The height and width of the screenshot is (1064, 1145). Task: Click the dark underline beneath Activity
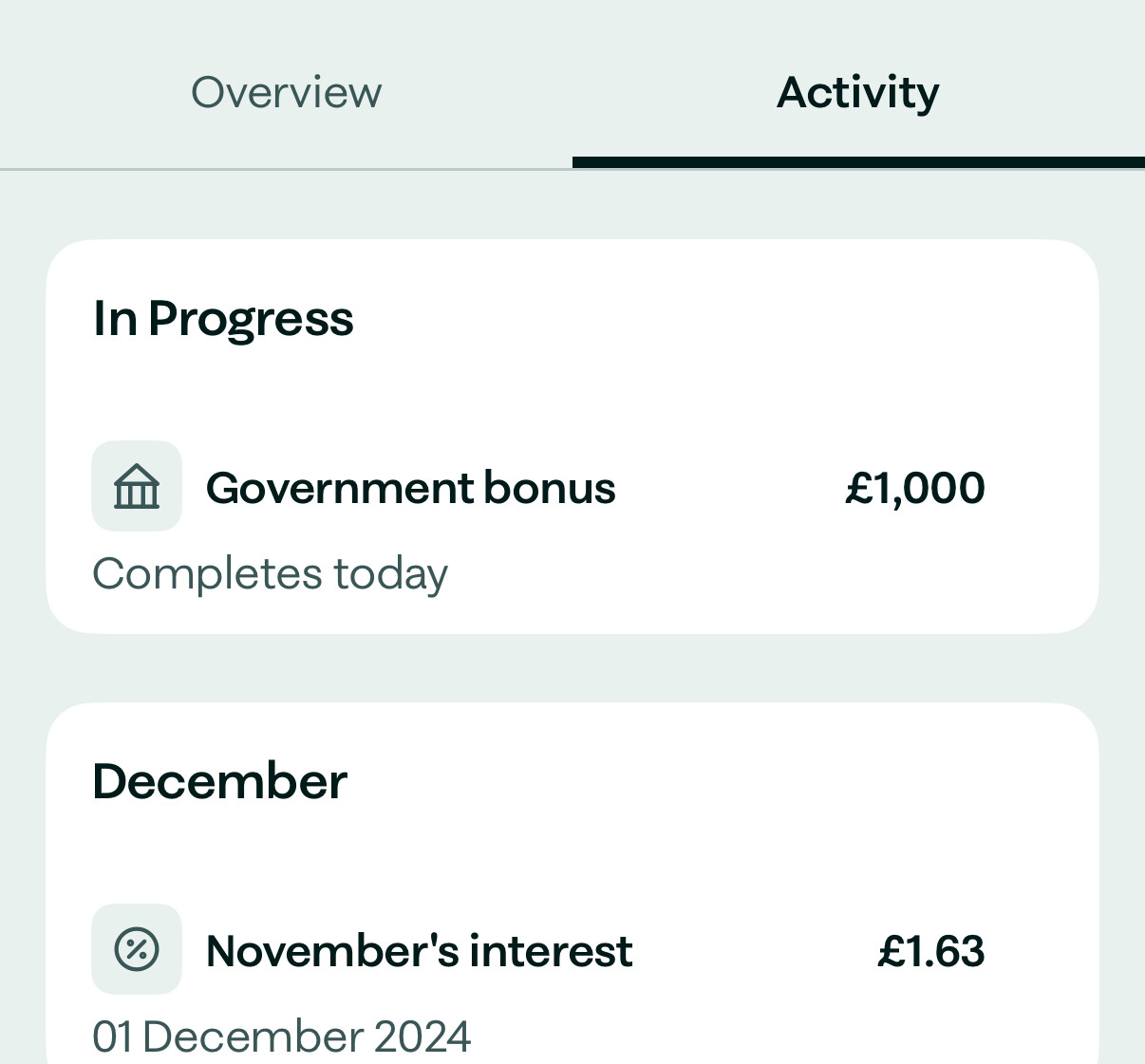click(857, 162)
